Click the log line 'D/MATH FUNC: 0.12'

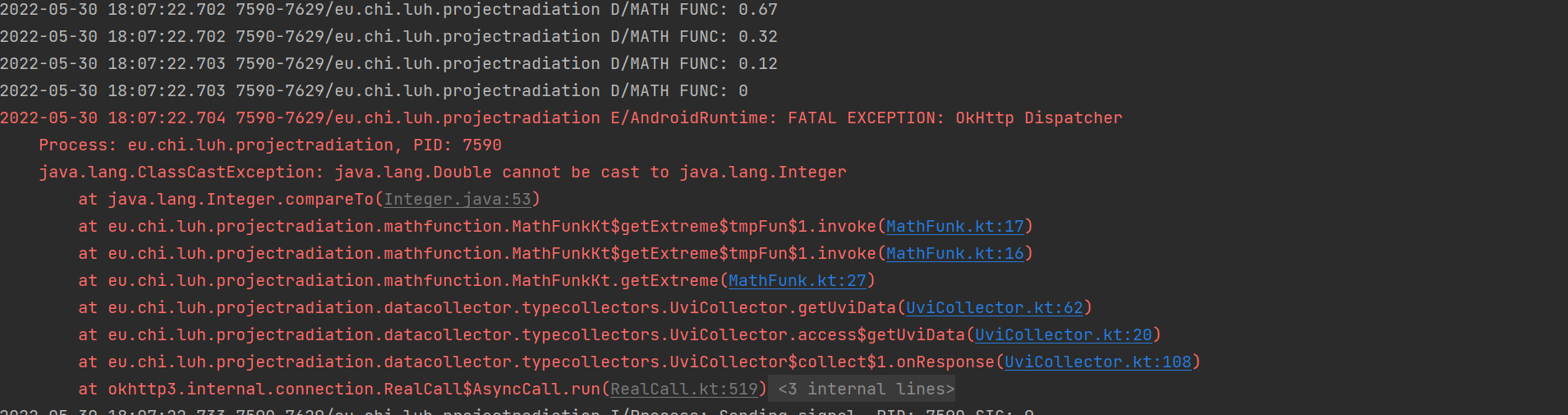[389, 63]
